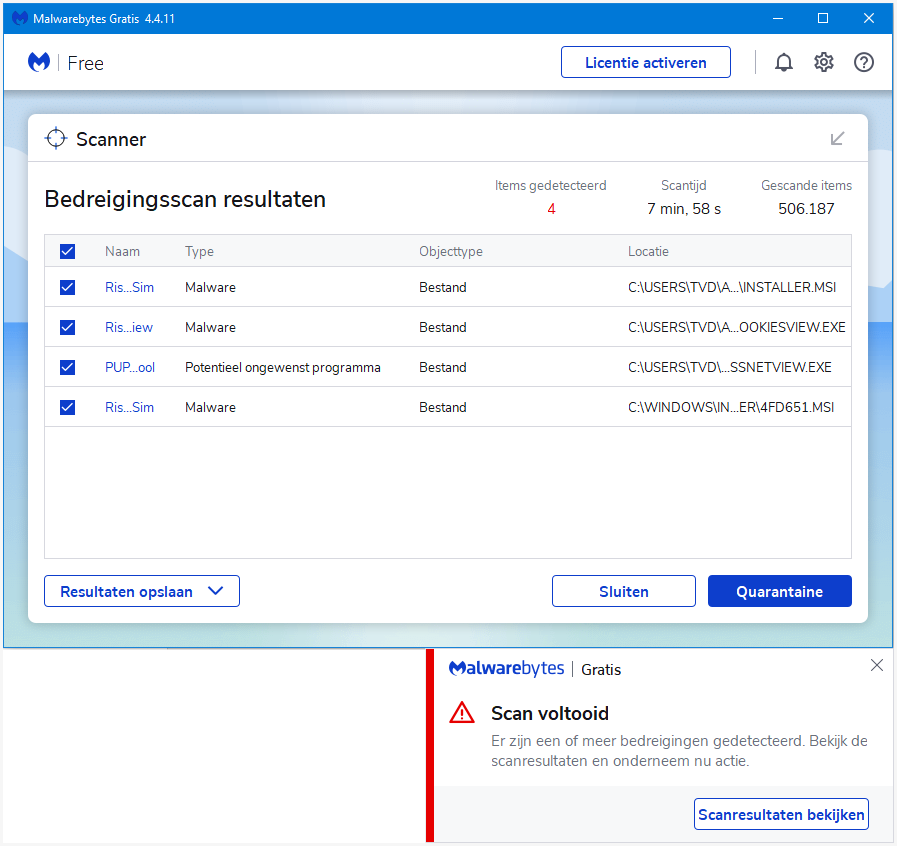Open the Ris...Sim link for 4FD651.MSI
Image resolution: width=897 pixels, height=846 pixels.
point(129,407)
